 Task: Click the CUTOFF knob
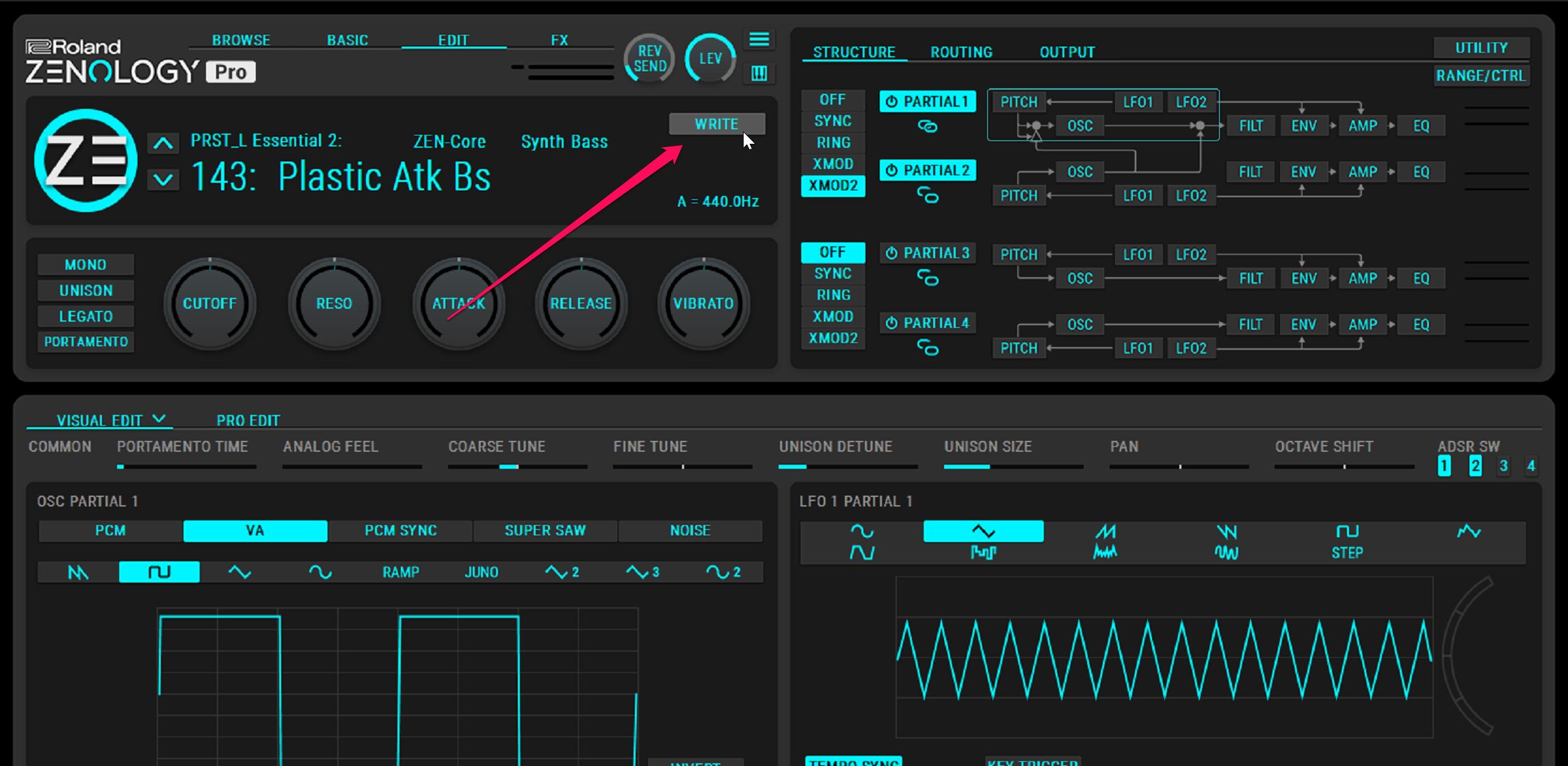(x=209, y=303)
